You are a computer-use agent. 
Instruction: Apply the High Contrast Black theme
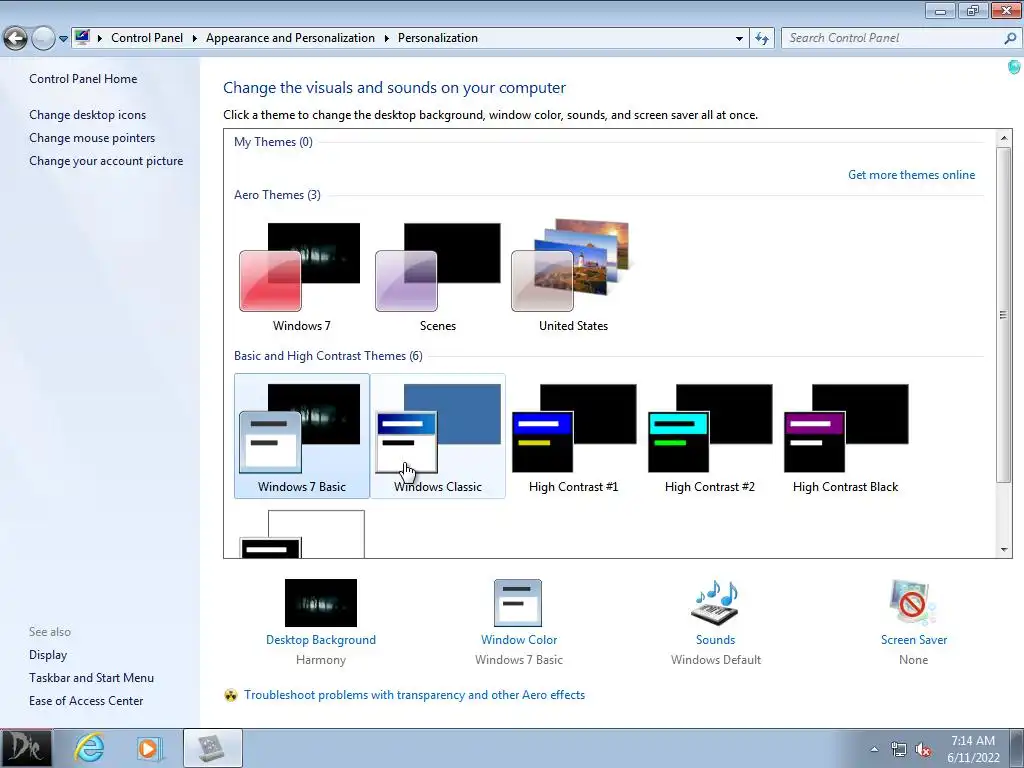(x=845, y=436)
